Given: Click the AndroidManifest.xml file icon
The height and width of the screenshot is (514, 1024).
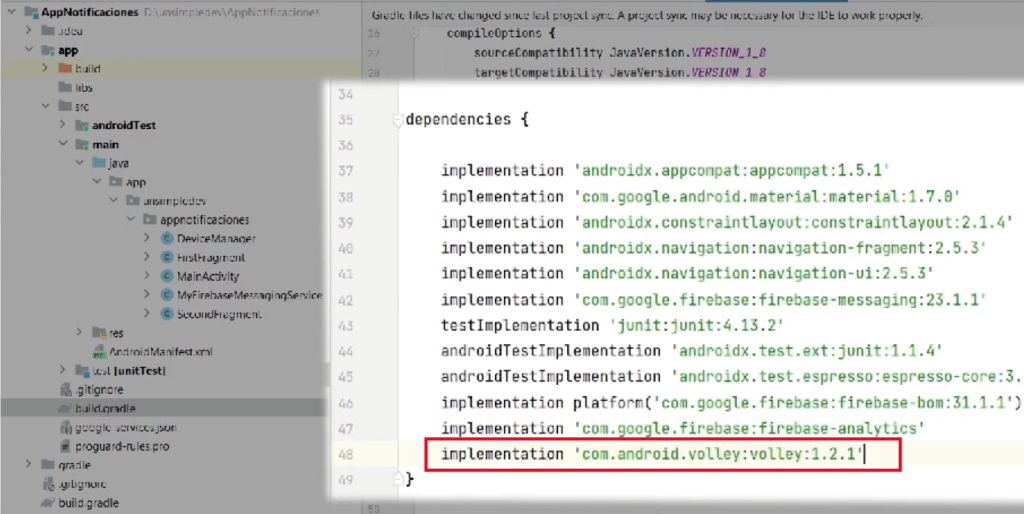Looking at the screenshot, I should point(99,352).
